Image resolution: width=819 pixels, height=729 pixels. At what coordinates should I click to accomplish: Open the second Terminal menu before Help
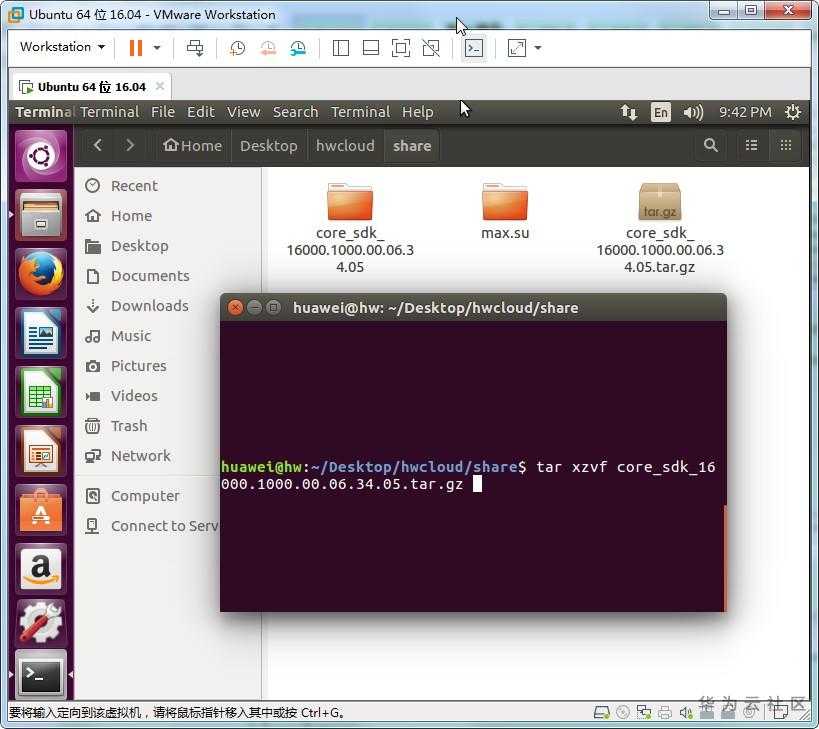[360, 112]
